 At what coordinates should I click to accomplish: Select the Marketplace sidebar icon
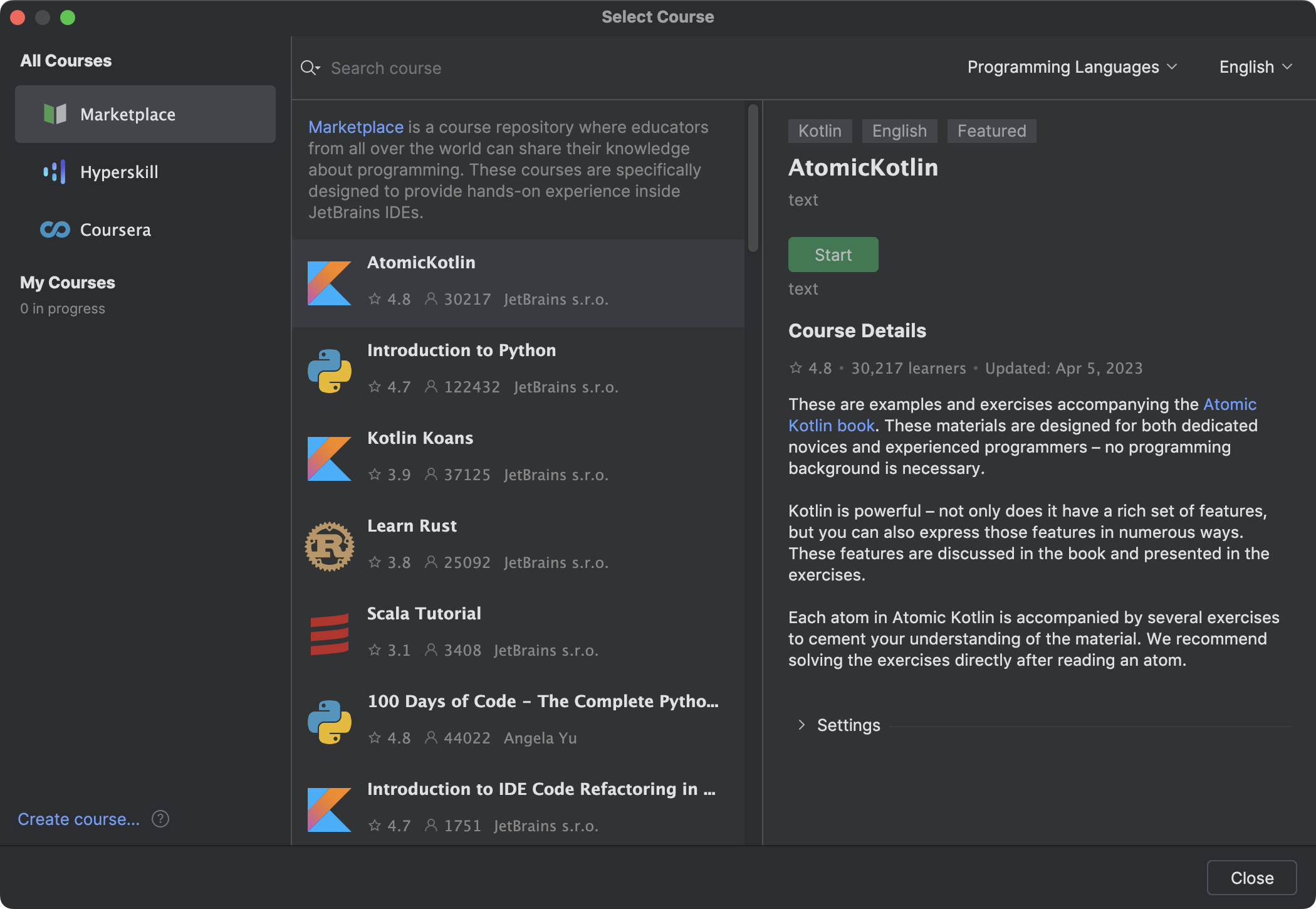(55, 114)
